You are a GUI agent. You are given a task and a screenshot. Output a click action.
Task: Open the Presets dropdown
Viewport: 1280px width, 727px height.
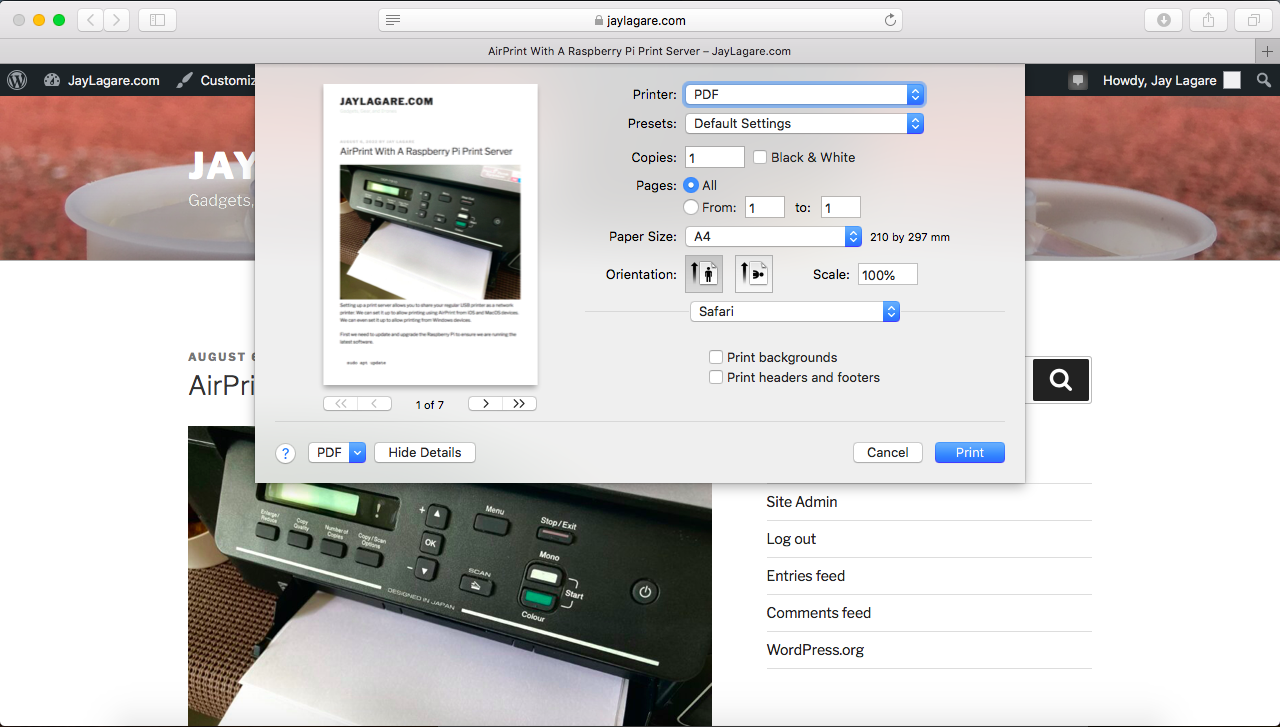pos(804,123)
